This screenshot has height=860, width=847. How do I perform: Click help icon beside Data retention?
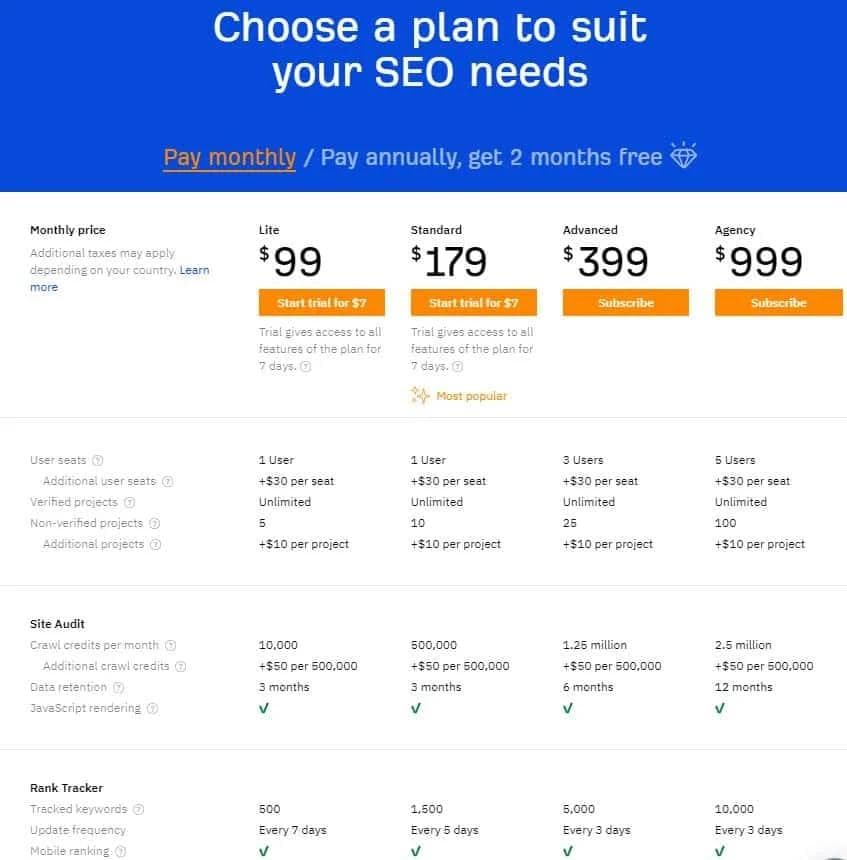click(x=118, y=687)
